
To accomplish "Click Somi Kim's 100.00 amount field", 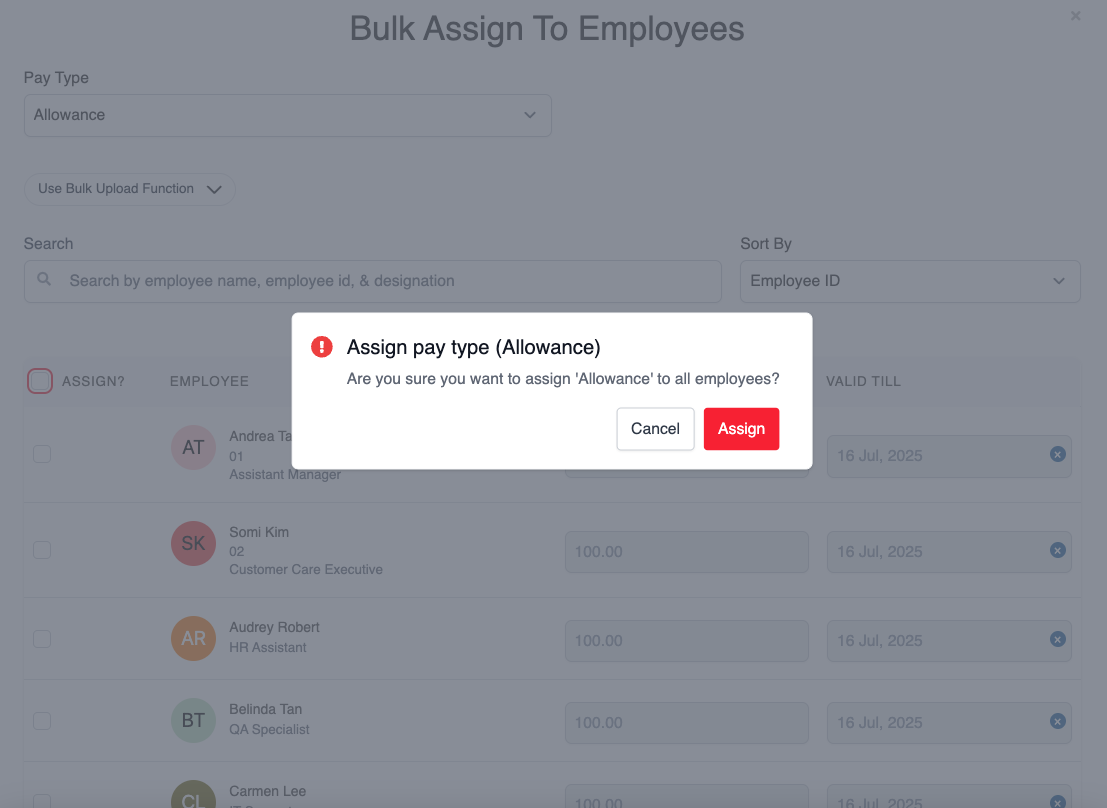I will point(686,552).
